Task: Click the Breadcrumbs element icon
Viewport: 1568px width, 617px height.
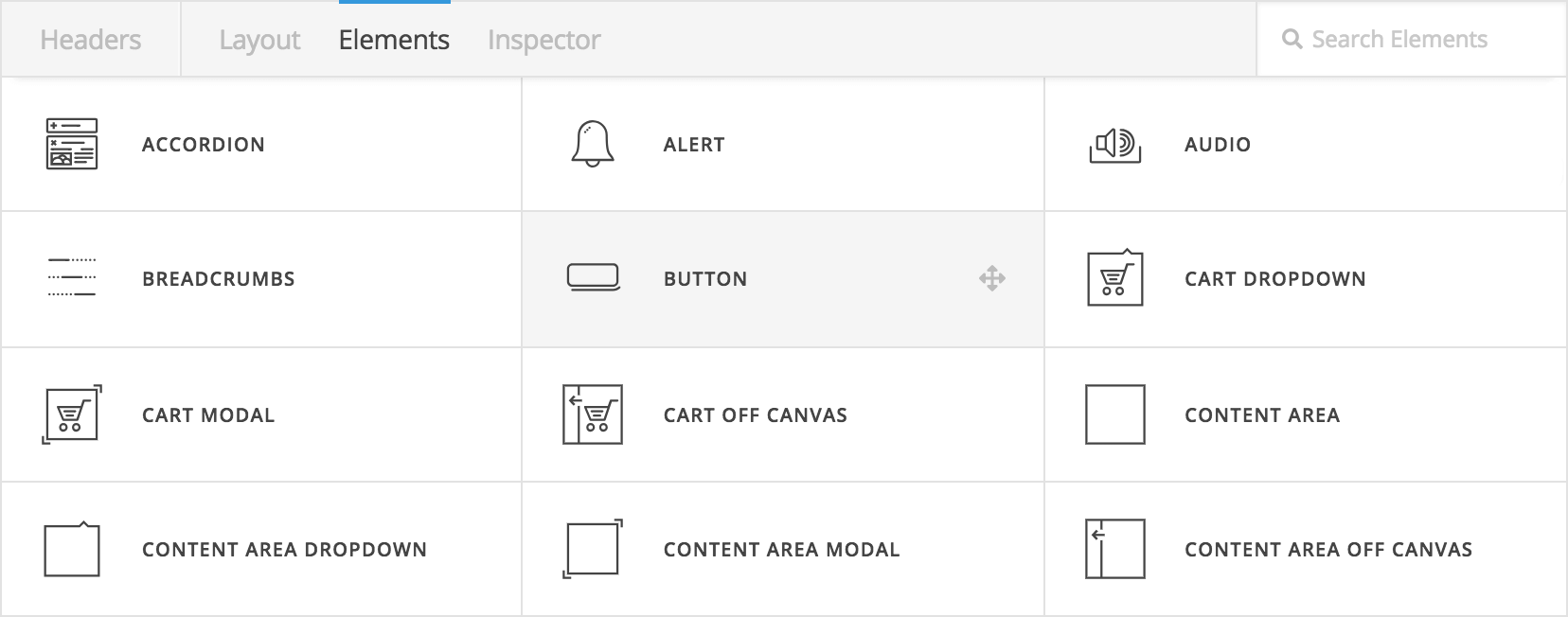Action: click(x=70, y=279)
